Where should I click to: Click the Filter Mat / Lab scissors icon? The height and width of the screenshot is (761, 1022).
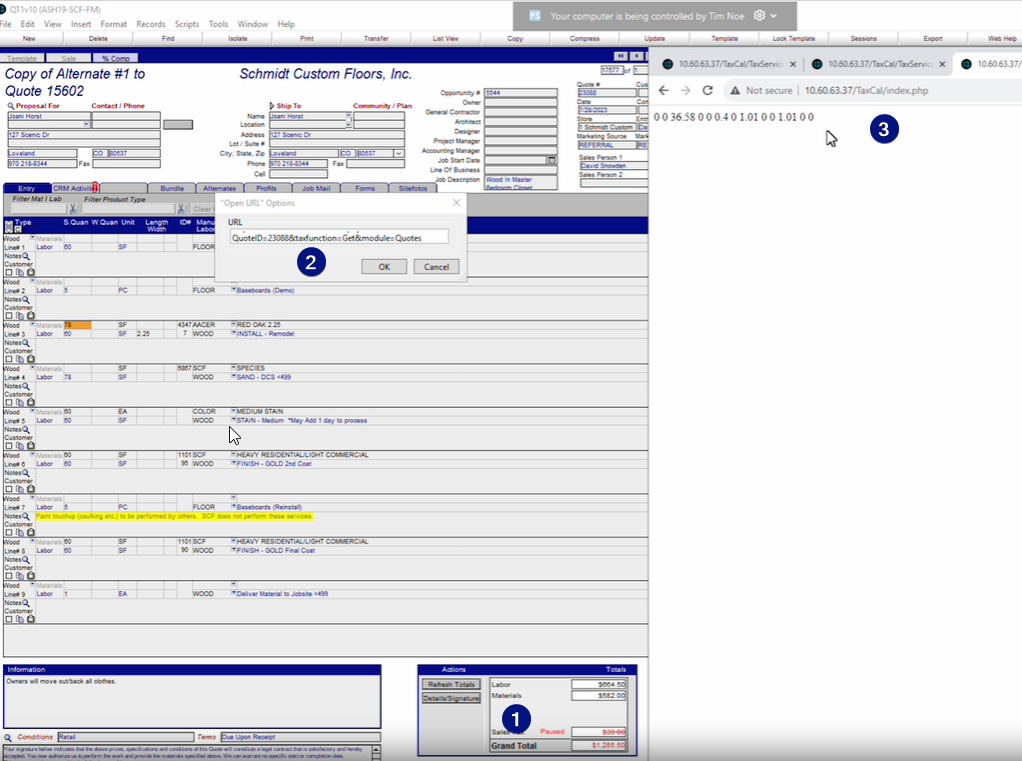click(73, 208)
